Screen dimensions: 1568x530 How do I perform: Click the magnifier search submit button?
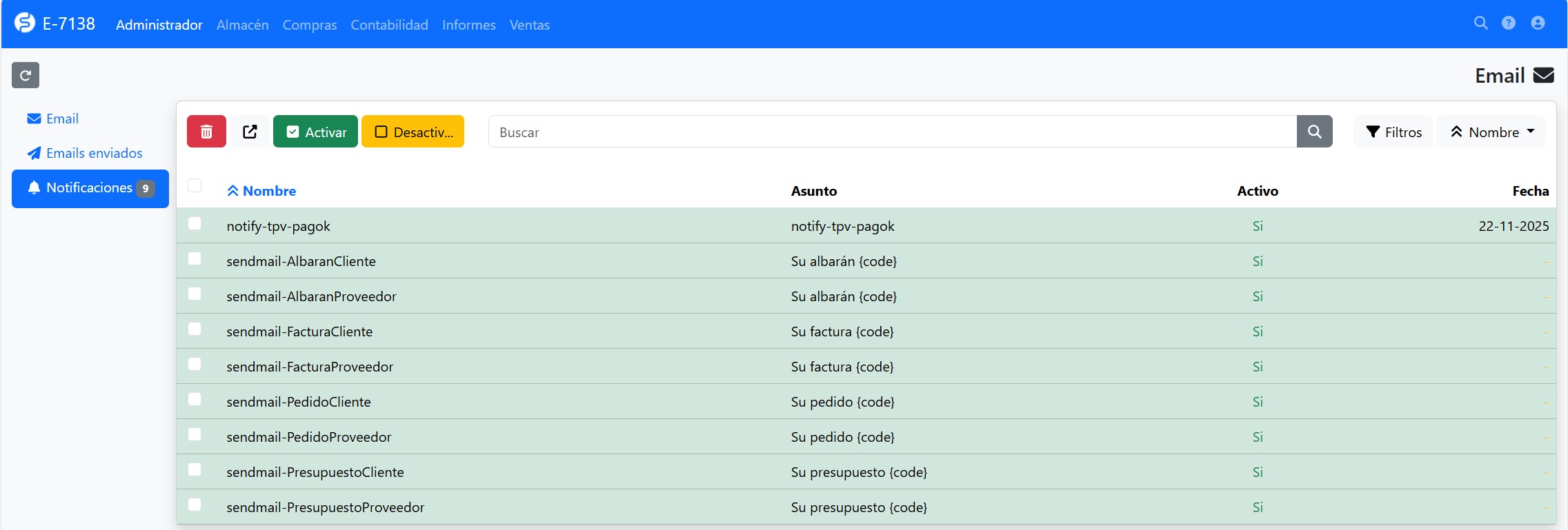coord(1314,132)
